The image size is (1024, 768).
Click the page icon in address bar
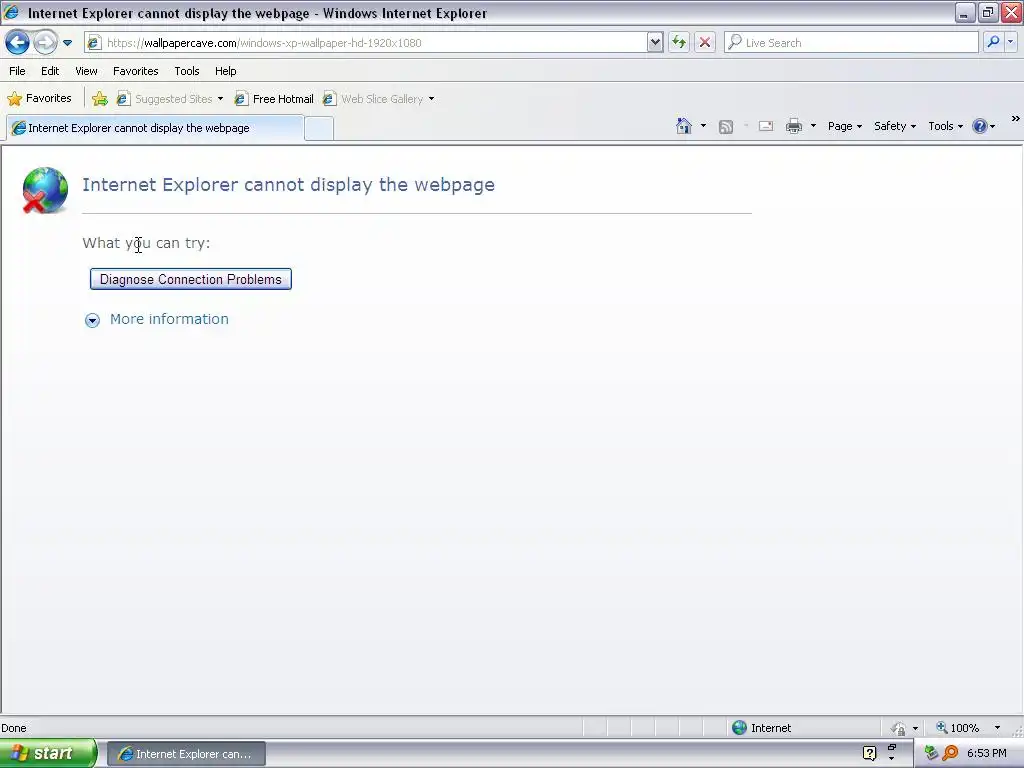94,43
